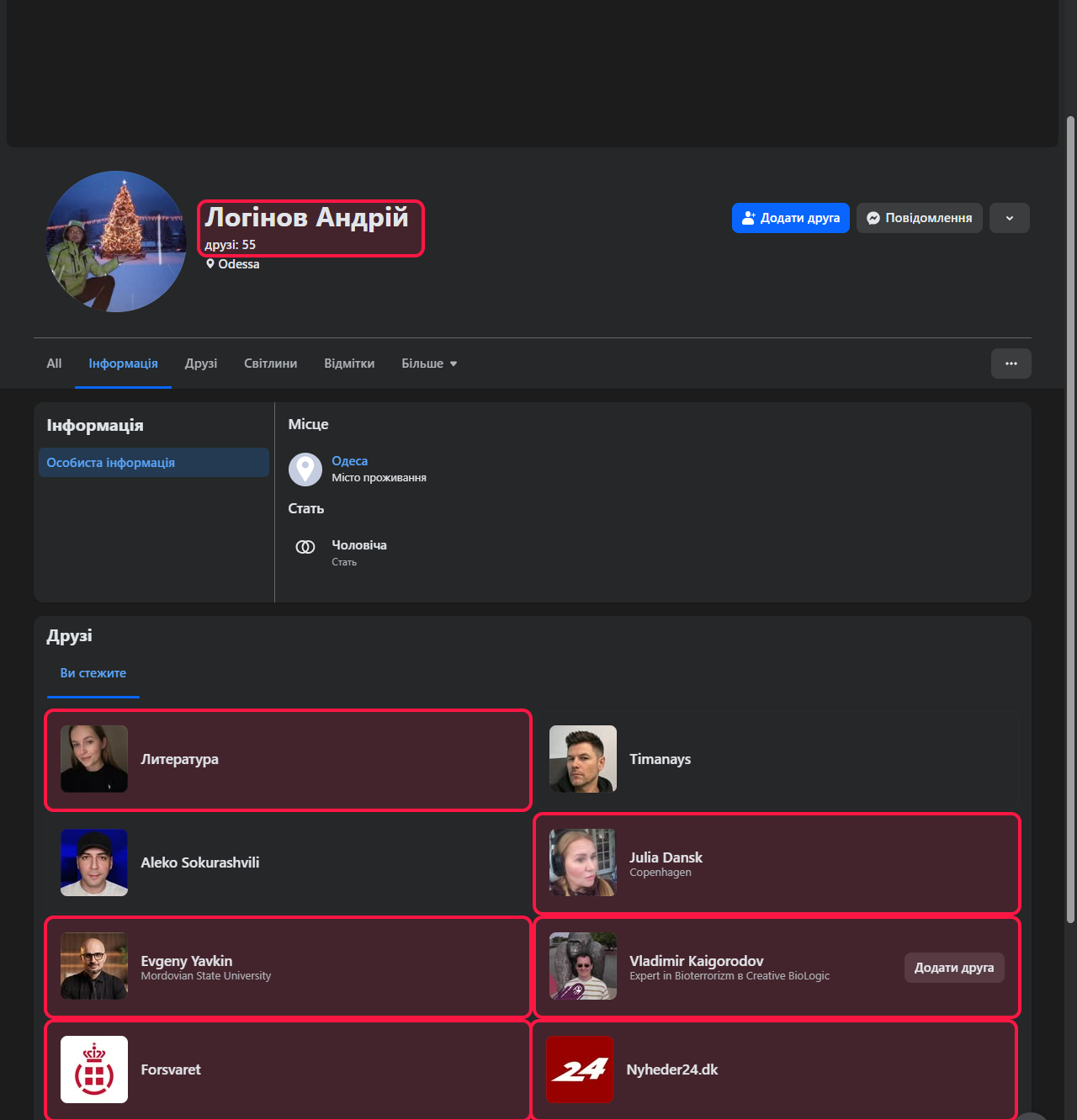The image size is (1077, 1120).
Task: Click the Місто проживання label
Action: coord(379,478)
